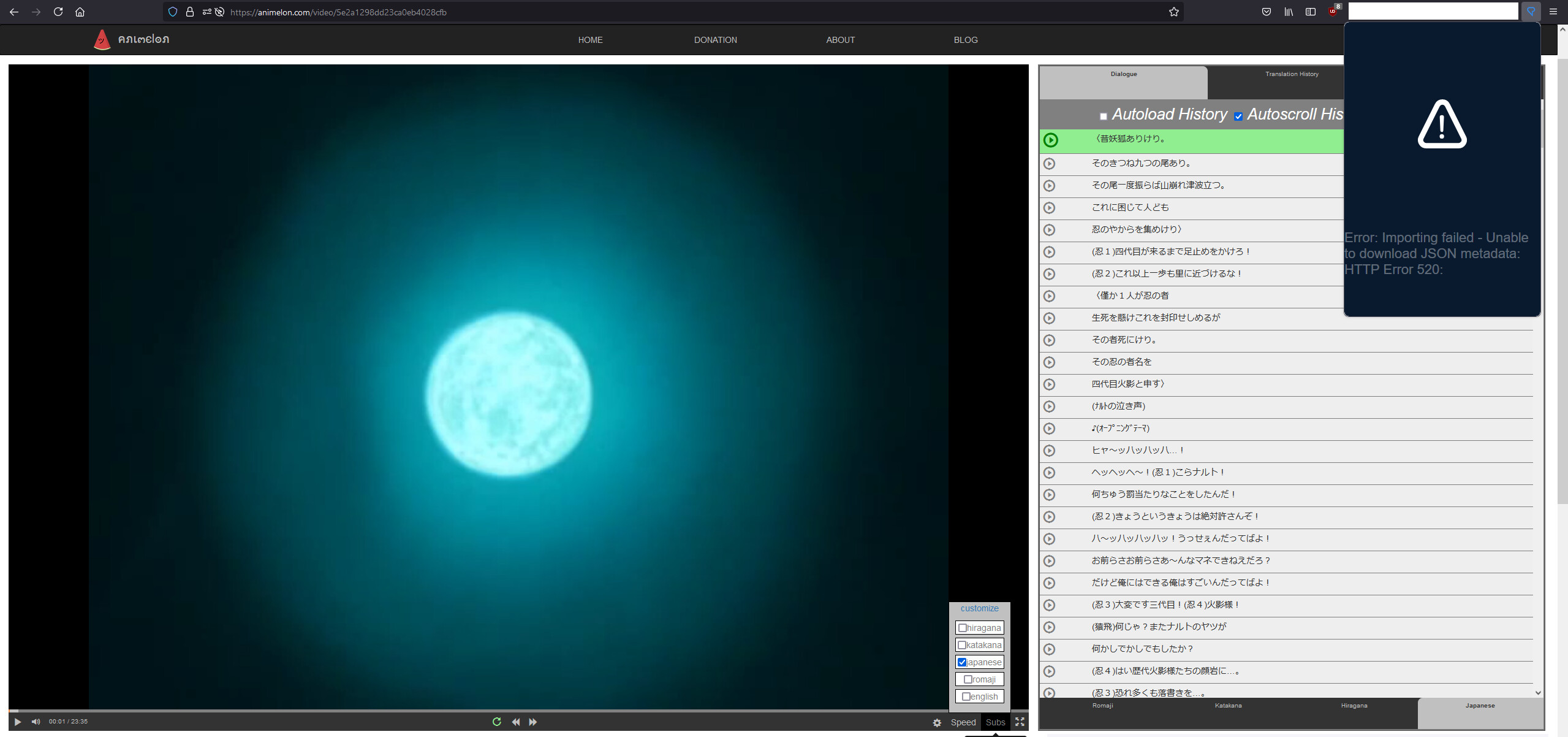The height and width of the screenshot is (737, 1568).
Task: Skip to the next subtitle line
Action: [533, 722]
